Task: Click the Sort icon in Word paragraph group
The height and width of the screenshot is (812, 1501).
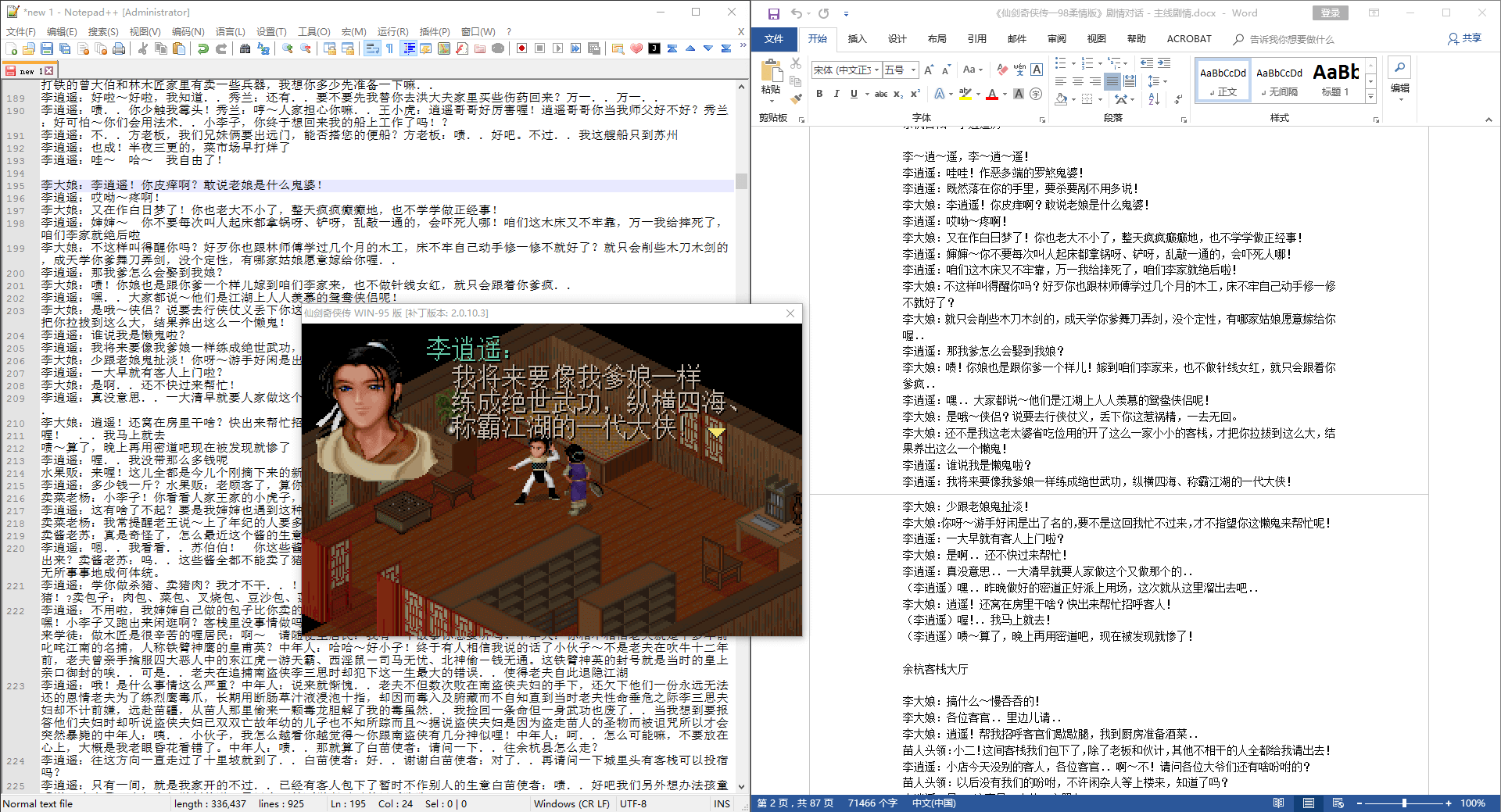Action: 1155,98
